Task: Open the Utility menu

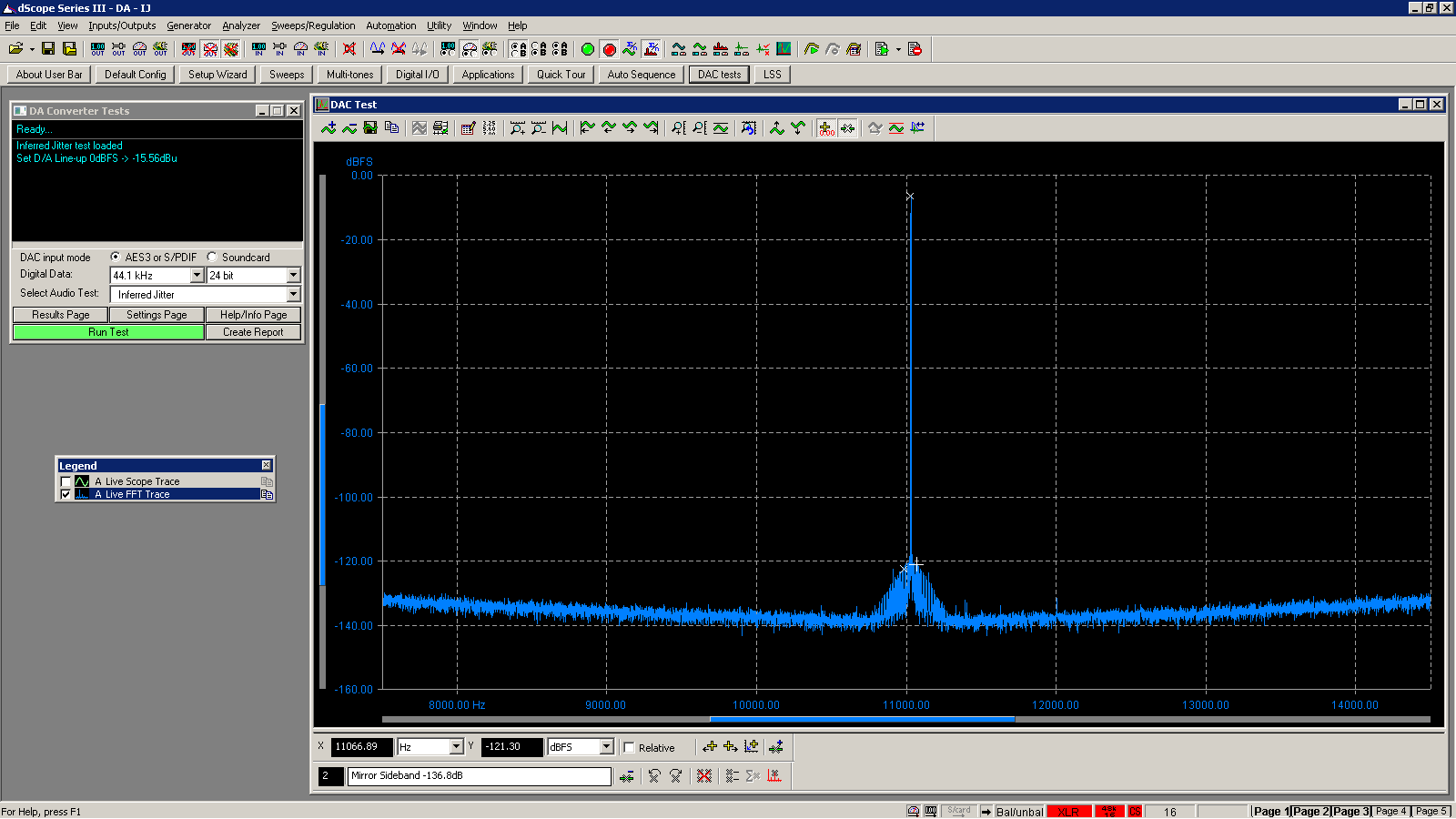Action: coord(440,25)
